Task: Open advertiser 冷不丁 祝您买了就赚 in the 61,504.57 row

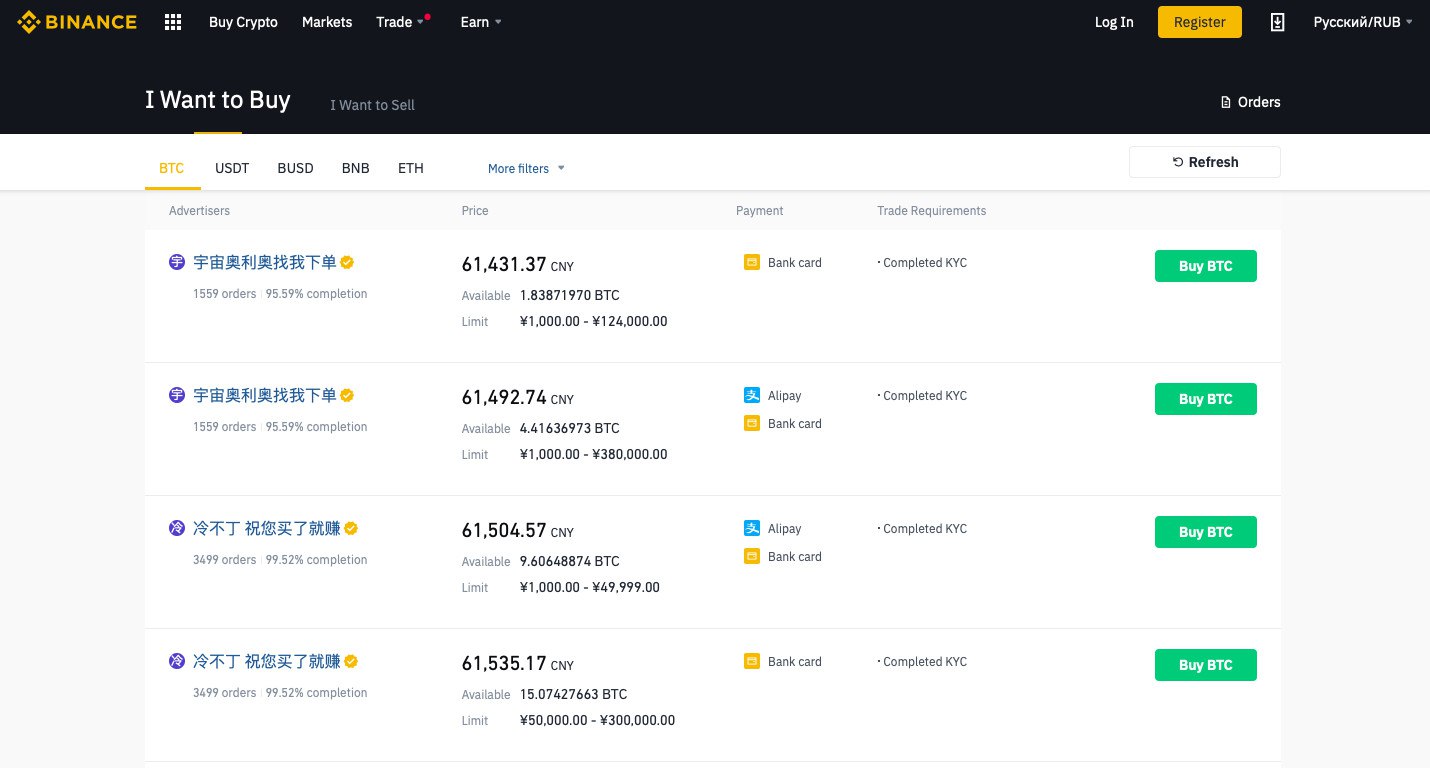Action: click(x=267, y=528)
